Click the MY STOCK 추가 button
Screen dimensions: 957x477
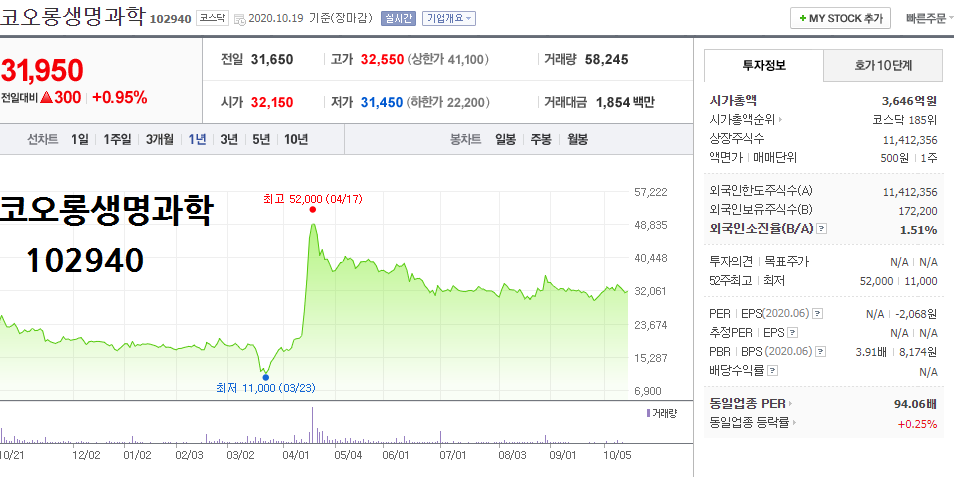tap(840, 18)
